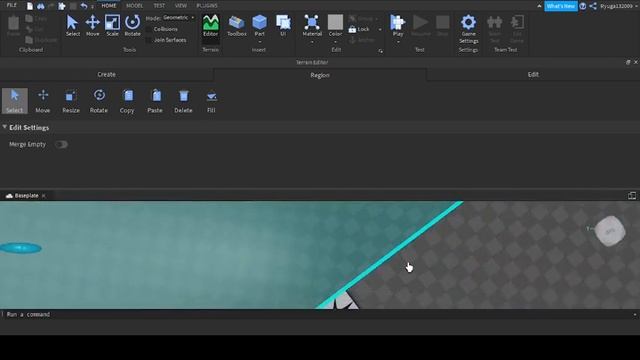Click terrain region Copy tool
Viewport: 640px width, 360px height.
127,101
